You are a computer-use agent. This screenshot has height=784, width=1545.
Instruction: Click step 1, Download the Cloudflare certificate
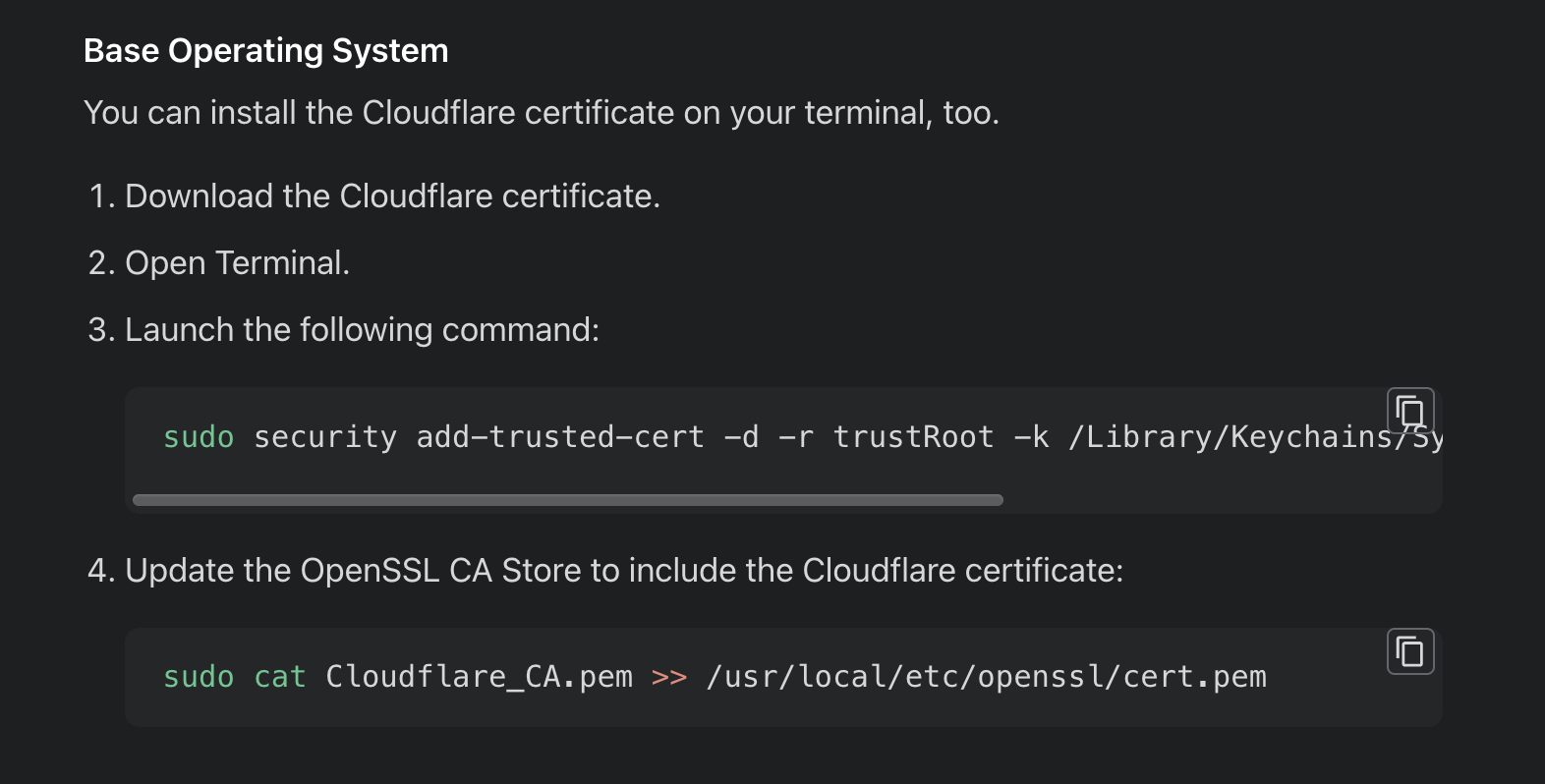[x=392, y=196]
